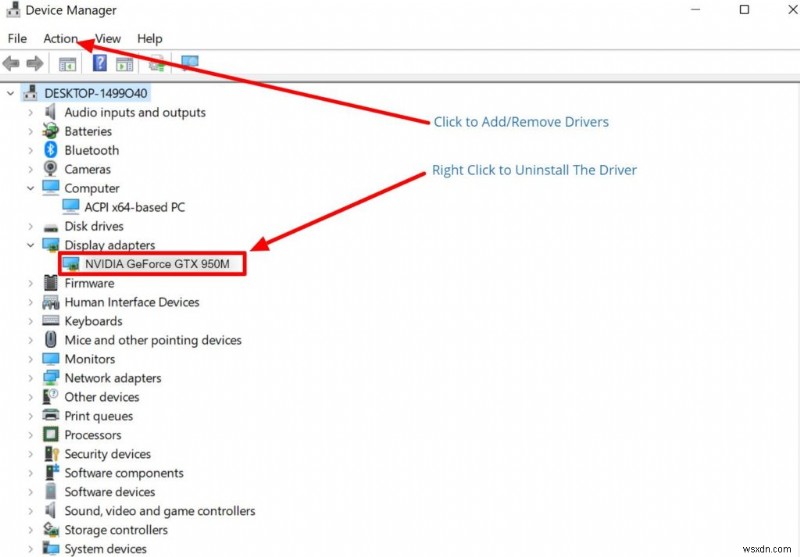Select NVIDIA GeForce GTX 950M
The image size is (800, 557).
pyautogui.click(x=157, y=264)
